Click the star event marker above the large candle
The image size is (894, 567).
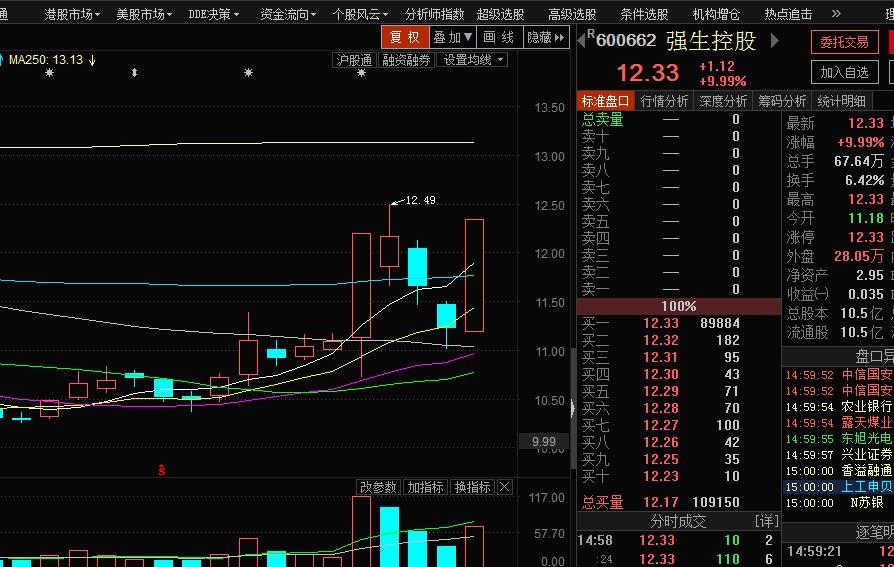[x=361, y=72]
